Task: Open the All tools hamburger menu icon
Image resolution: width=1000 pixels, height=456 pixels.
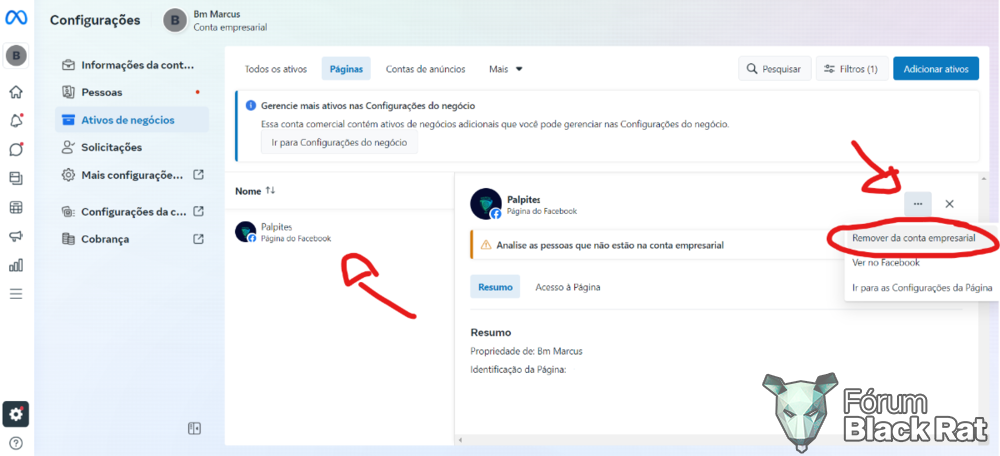Action: click(x=16, y=294)
